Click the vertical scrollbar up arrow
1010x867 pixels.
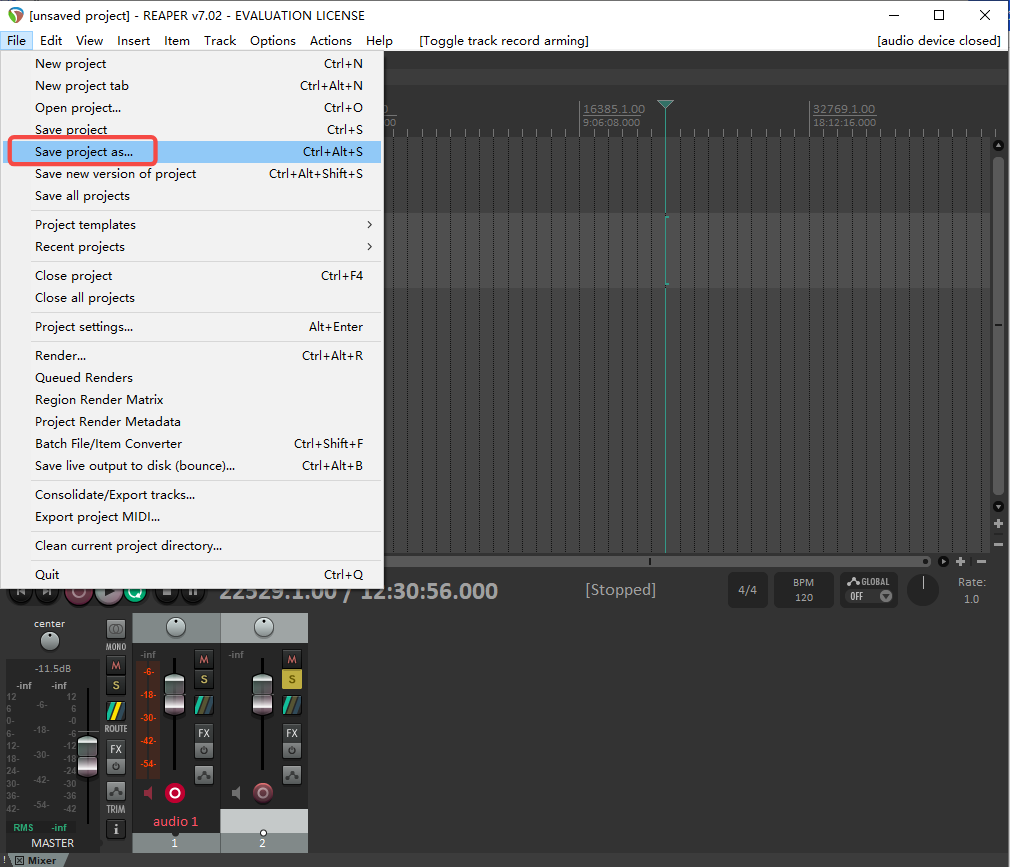click(998, 146)
